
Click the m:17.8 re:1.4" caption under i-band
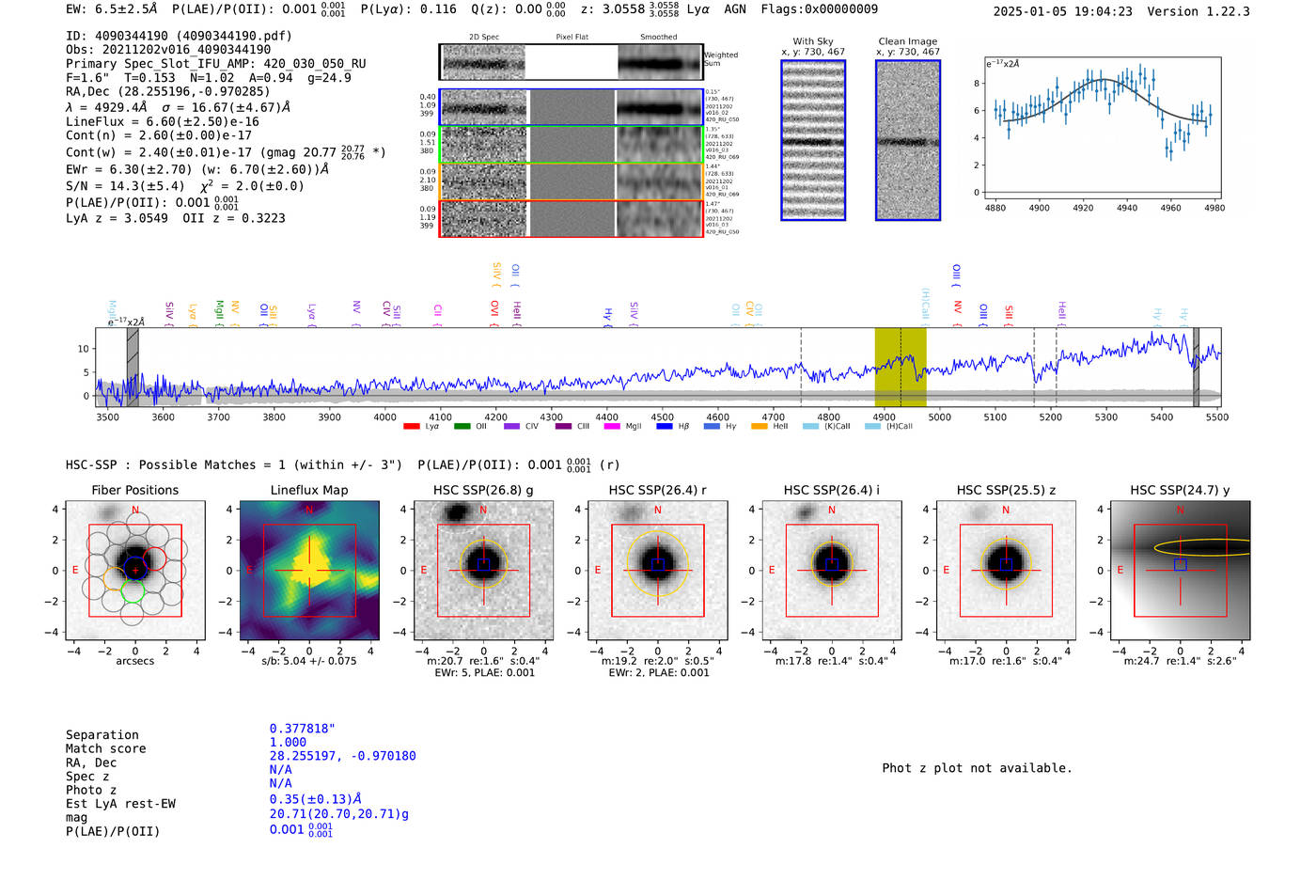coord(832,661)
